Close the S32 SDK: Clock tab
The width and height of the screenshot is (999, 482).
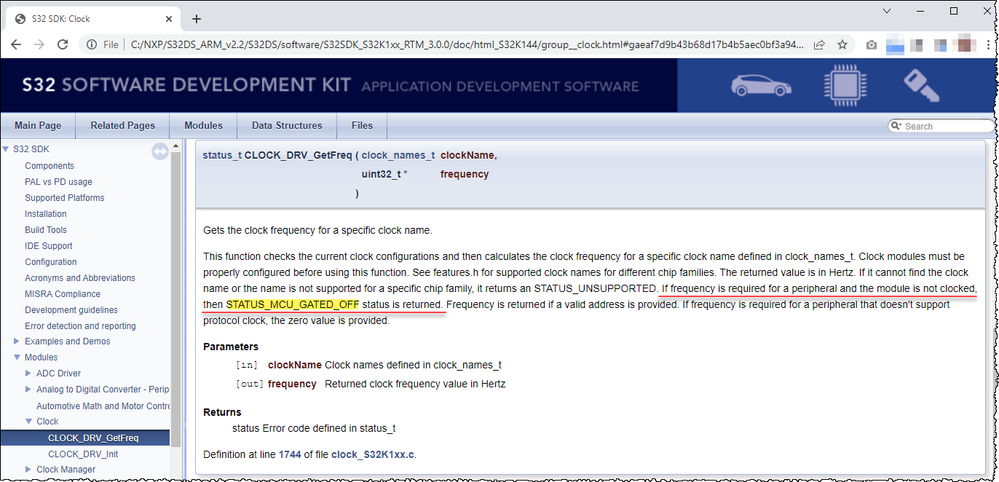[x=170, y=18]
